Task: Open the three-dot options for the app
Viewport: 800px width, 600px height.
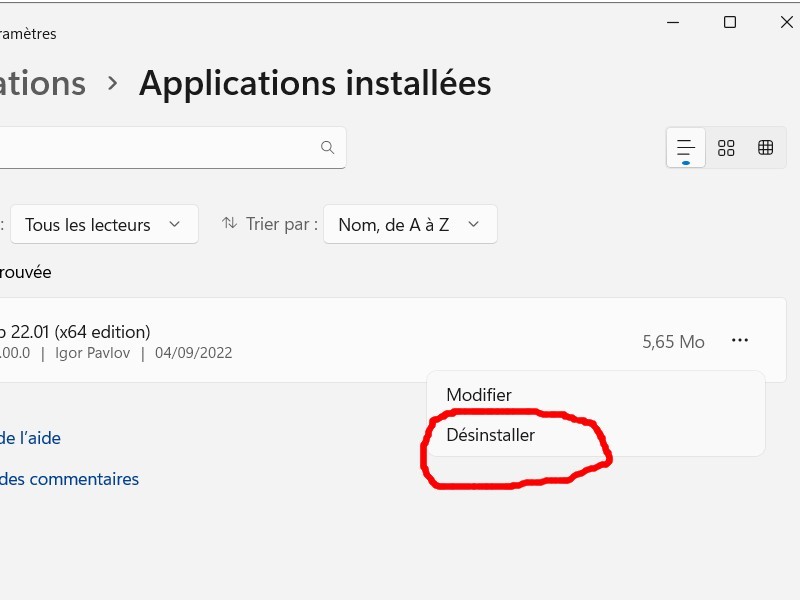Action: pyautogui.click(x=739, y=341)
